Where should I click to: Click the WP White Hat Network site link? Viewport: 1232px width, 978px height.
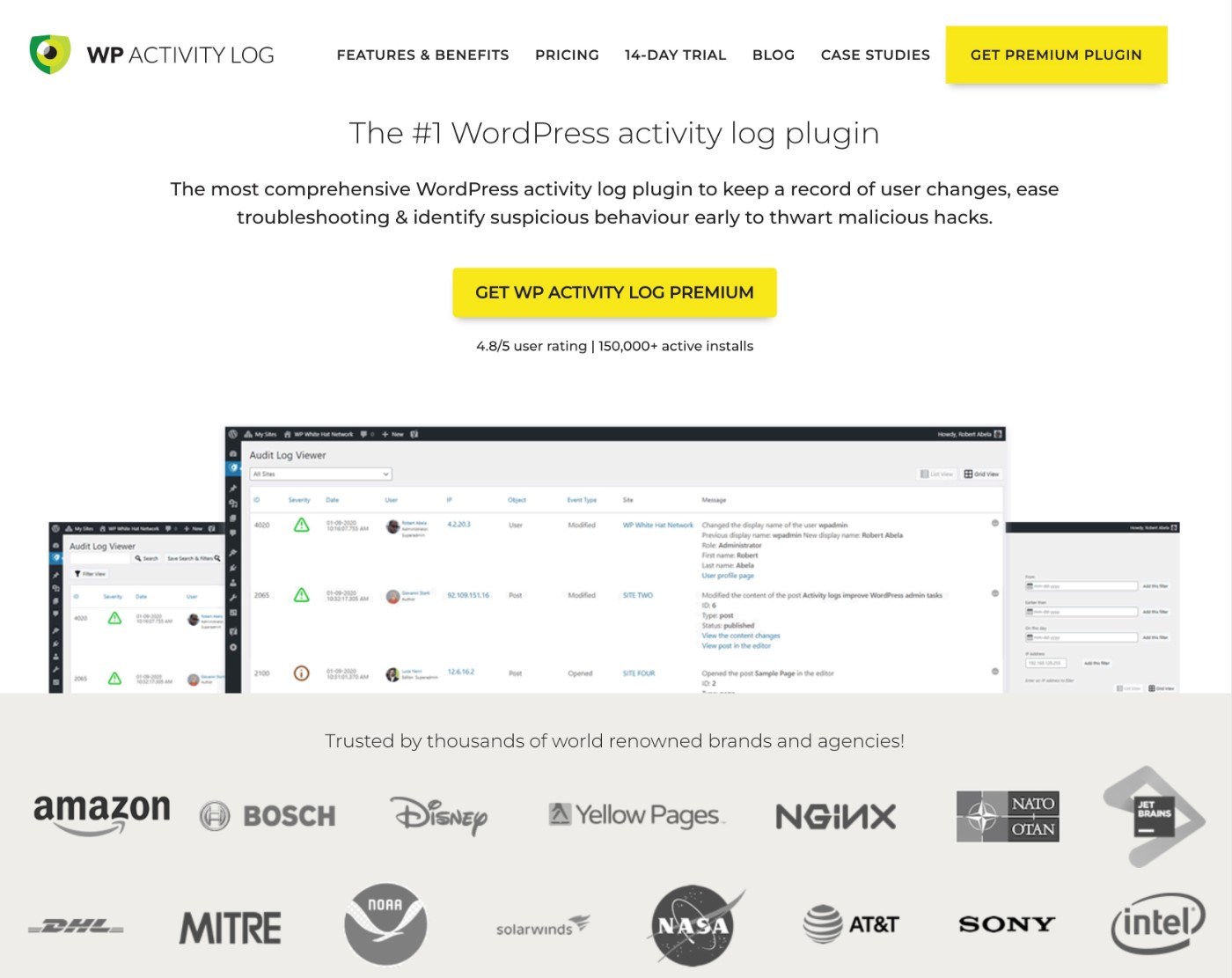657,525
